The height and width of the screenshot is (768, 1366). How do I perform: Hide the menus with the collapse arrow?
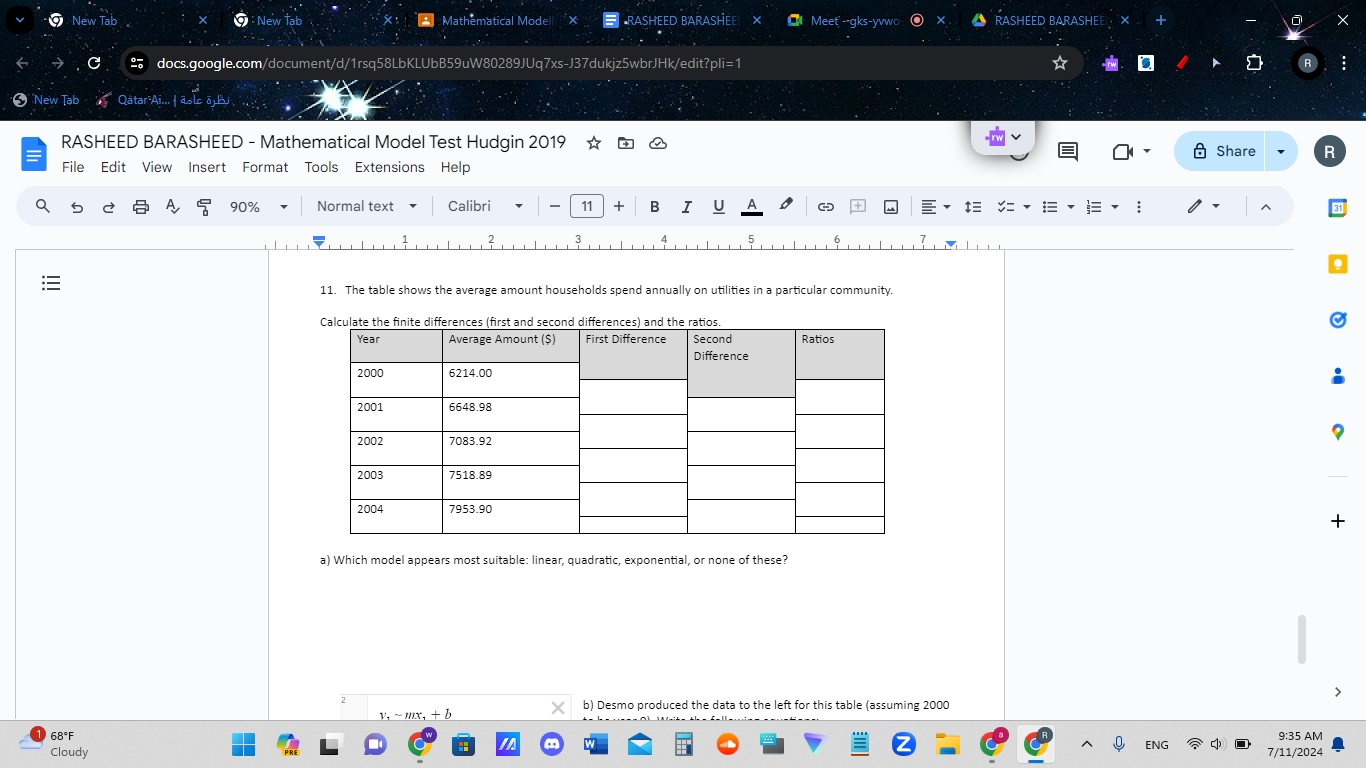point(1265,206)
